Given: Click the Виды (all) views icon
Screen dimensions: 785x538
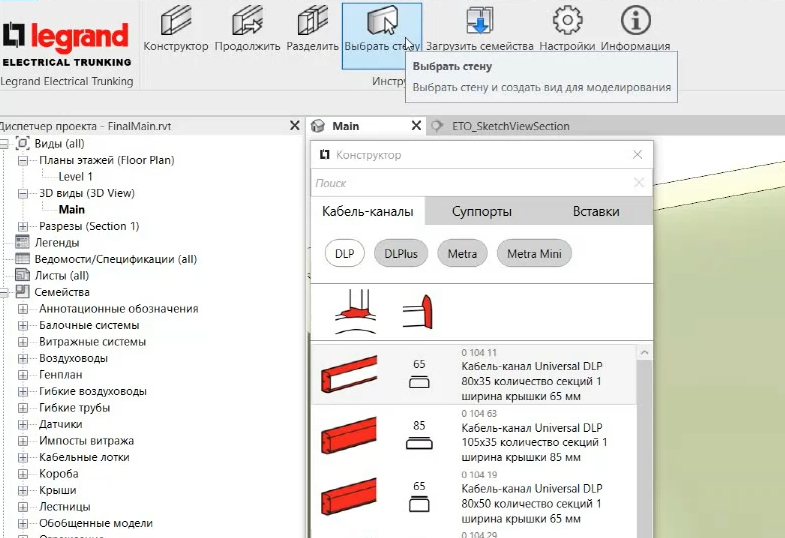Looking at the screenshot, I should point(22,144).
